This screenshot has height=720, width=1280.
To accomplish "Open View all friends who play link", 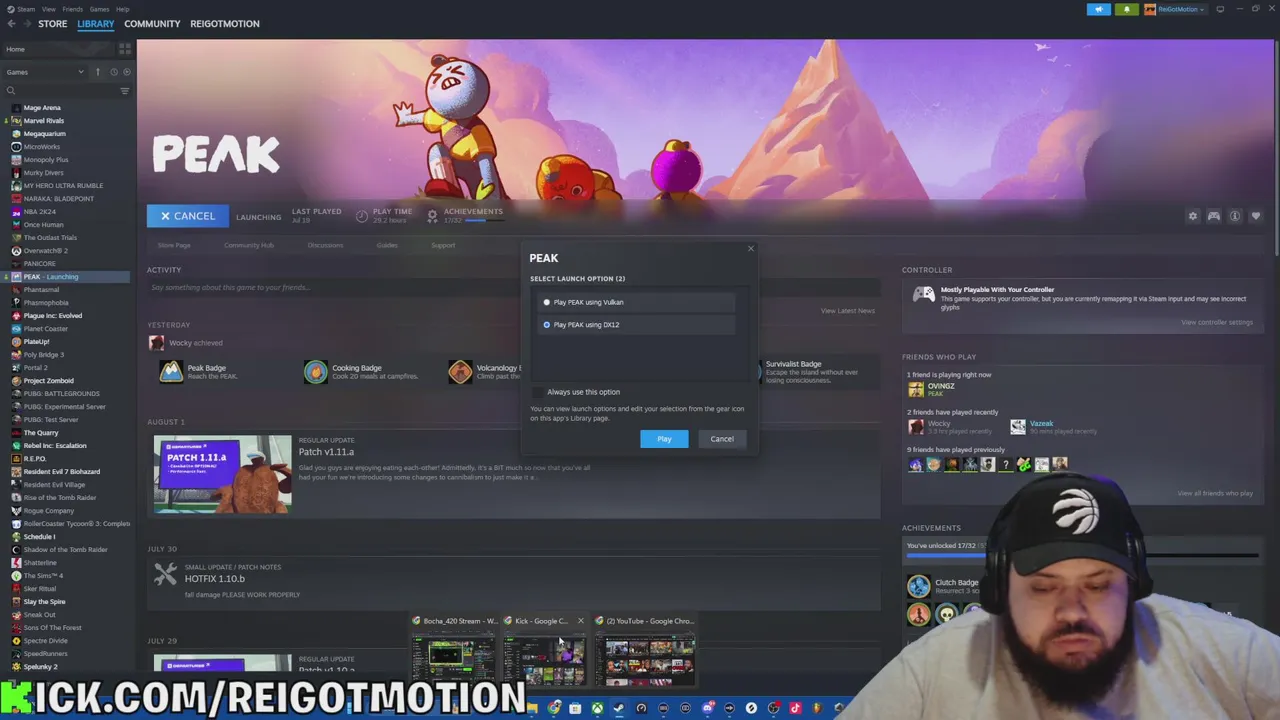I will (x=1214, y=493).
